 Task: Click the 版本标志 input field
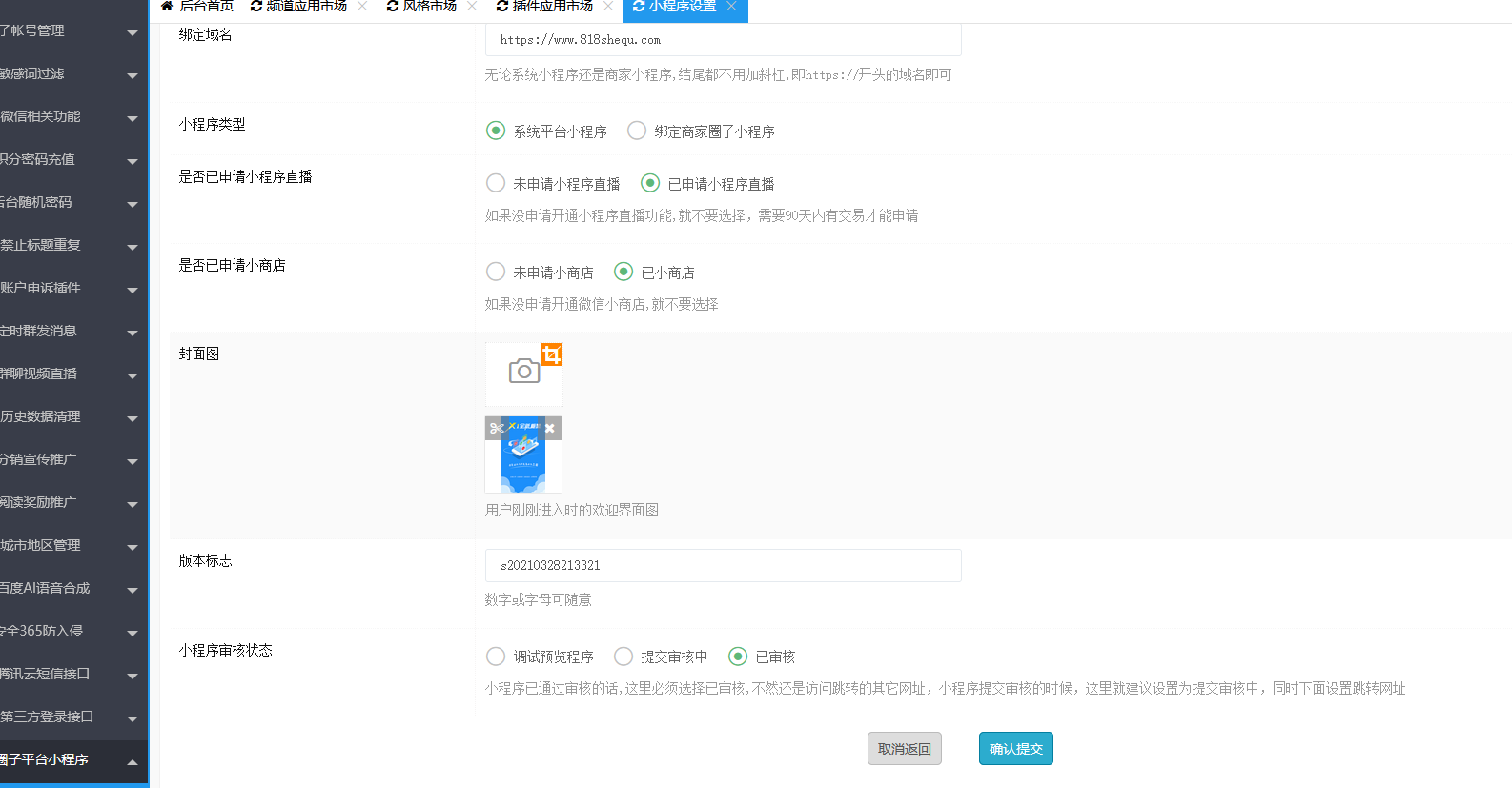click(x=723, y=565)
